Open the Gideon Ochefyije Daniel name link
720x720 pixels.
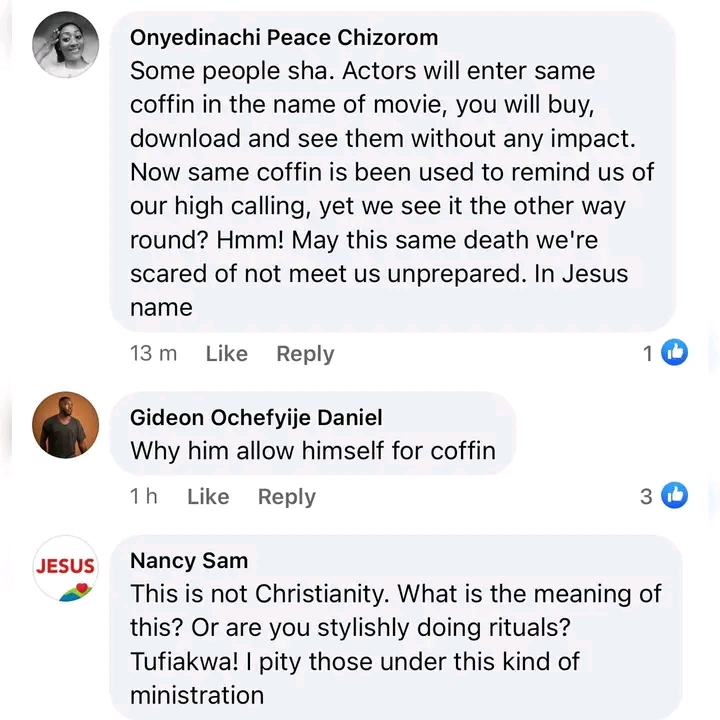point(256,417)
